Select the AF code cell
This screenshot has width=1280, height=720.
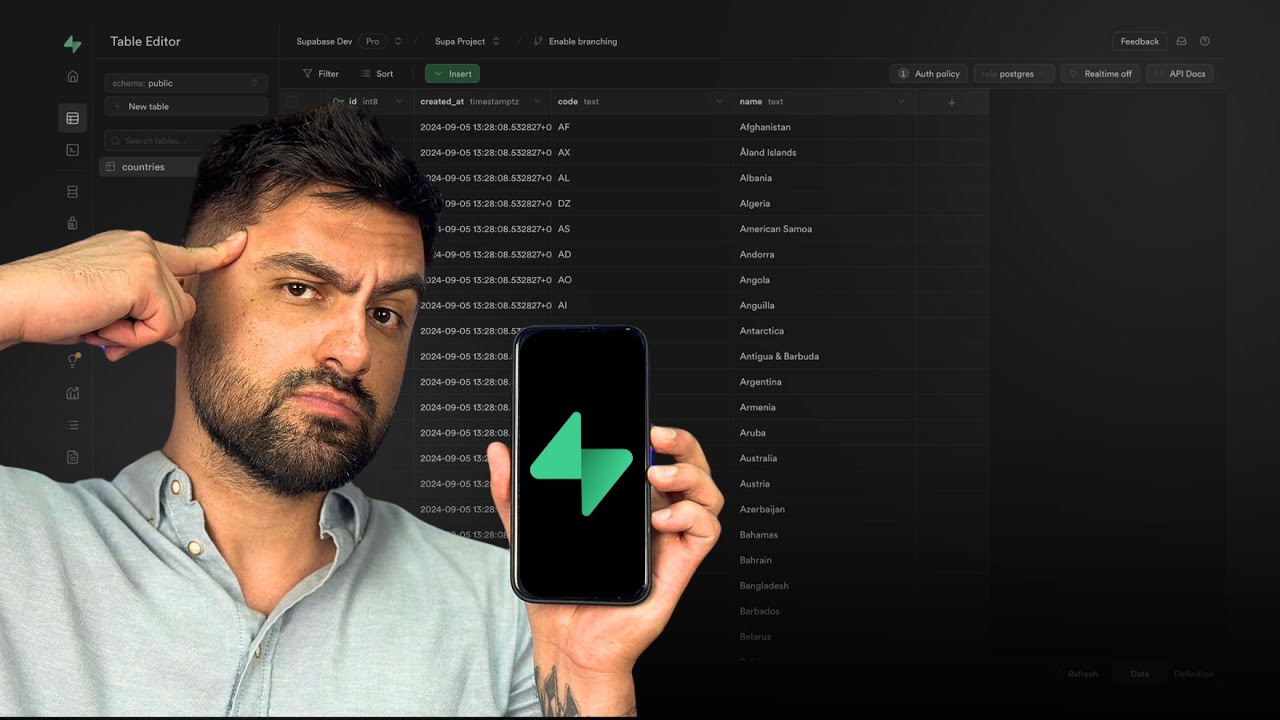click(x=642, y=127)
